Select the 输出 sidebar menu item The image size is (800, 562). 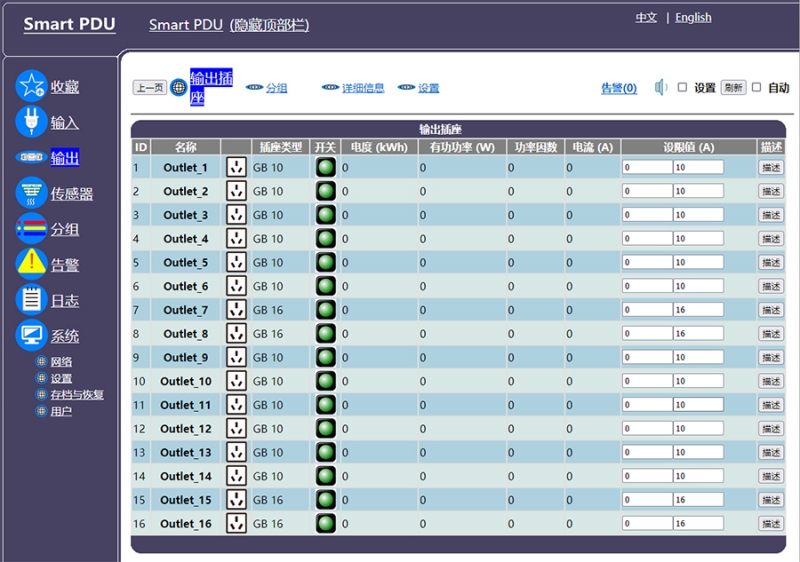[65, 158]
